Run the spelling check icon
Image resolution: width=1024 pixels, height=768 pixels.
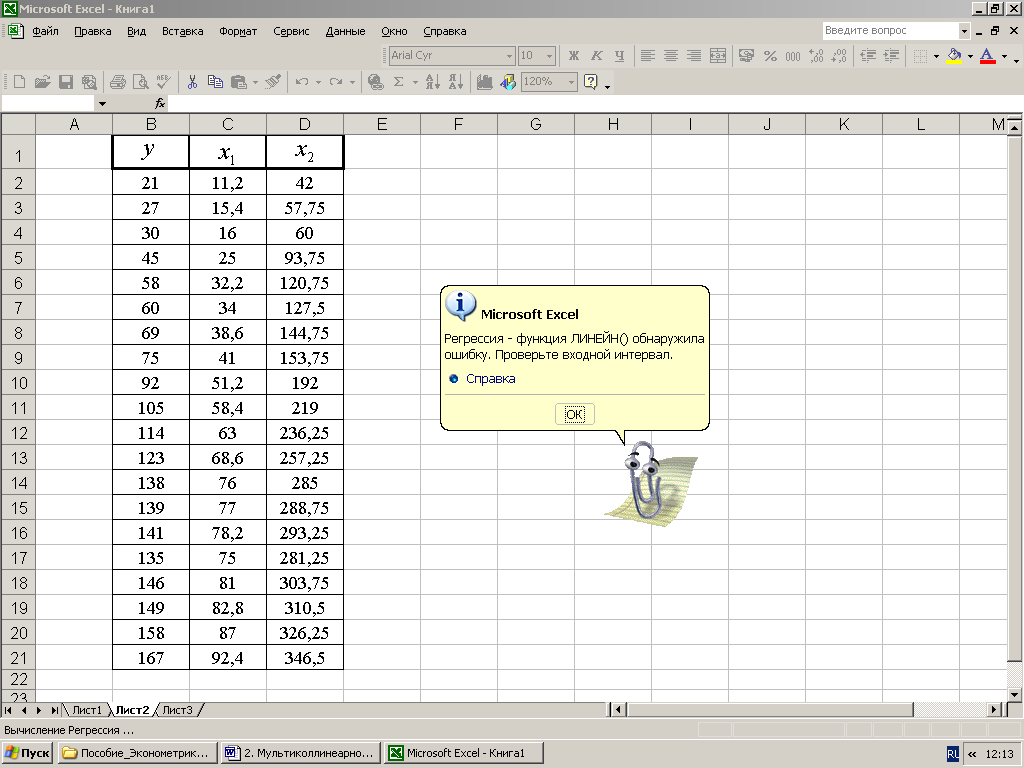click(163, 82)
